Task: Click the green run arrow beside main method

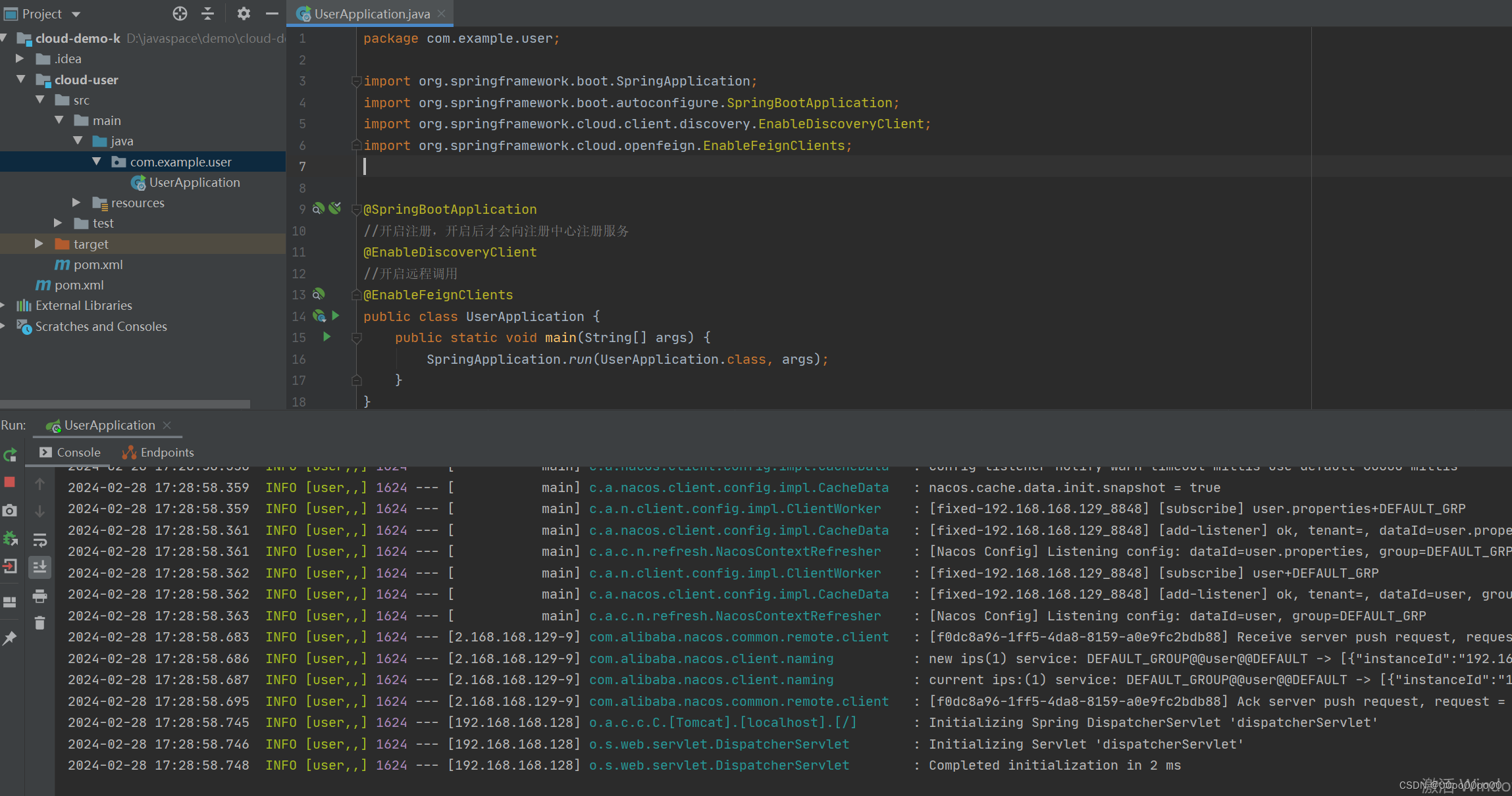Action: [x=326, y=337]
